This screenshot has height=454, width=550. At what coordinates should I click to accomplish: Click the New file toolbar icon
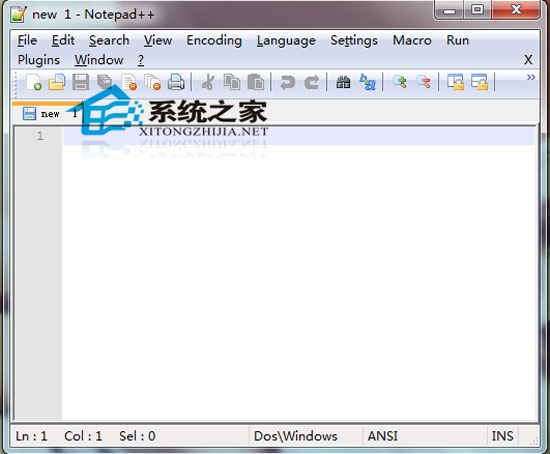(34, 82)
